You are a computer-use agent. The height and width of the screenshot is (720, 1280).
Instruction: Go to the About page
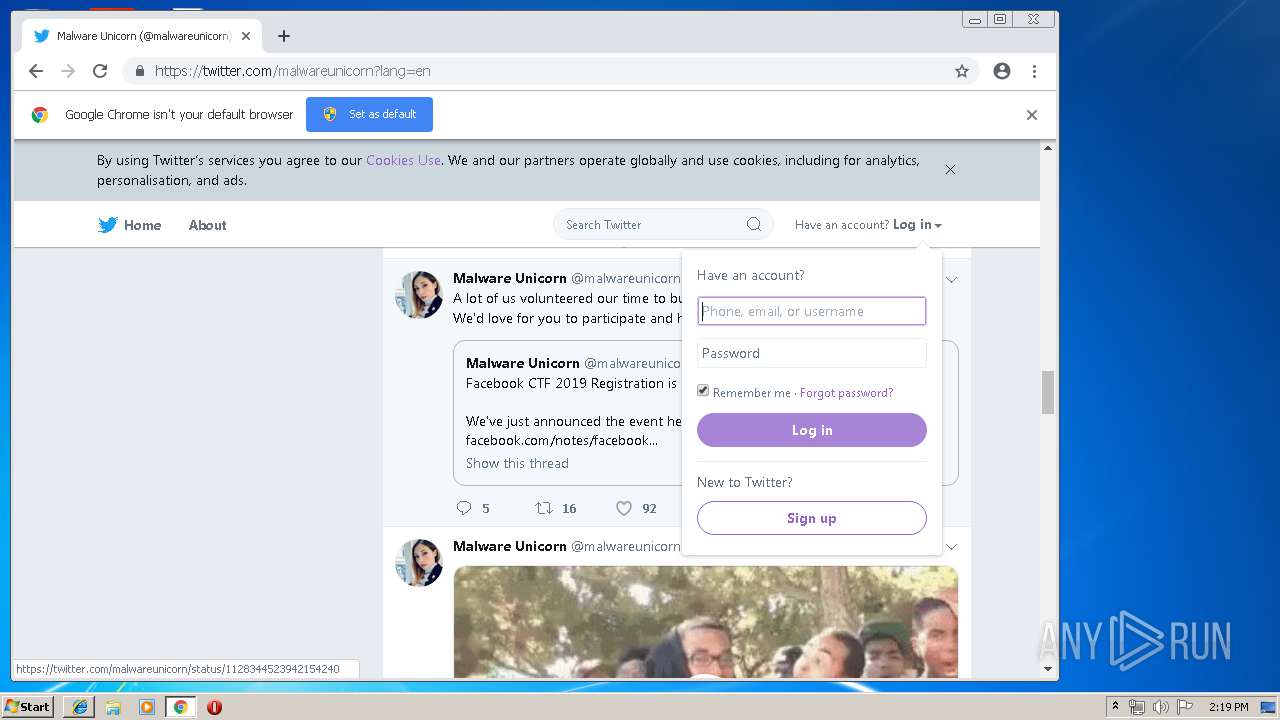207,225
